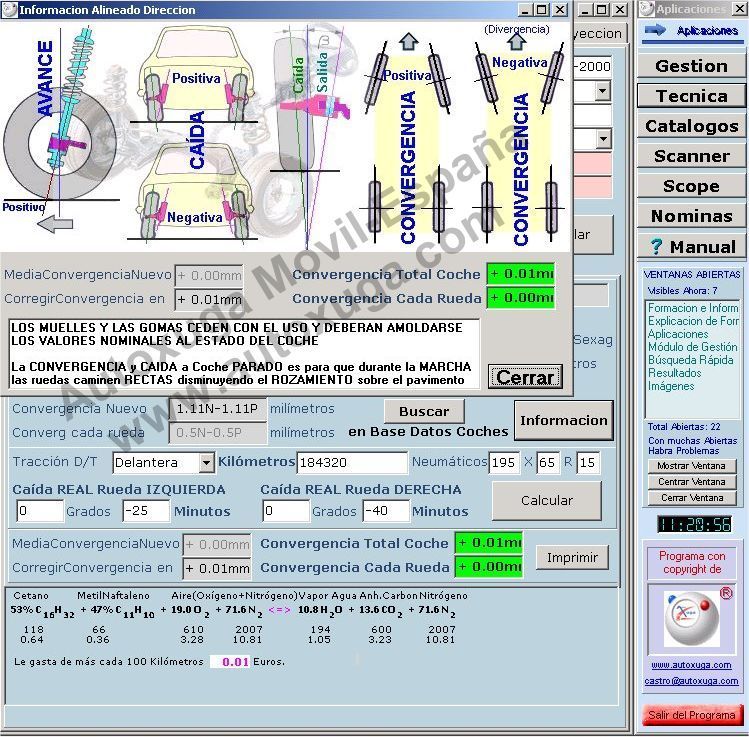Click the Informacion button
Viewport: 749px width, 737px height.
tap(564, 420)
